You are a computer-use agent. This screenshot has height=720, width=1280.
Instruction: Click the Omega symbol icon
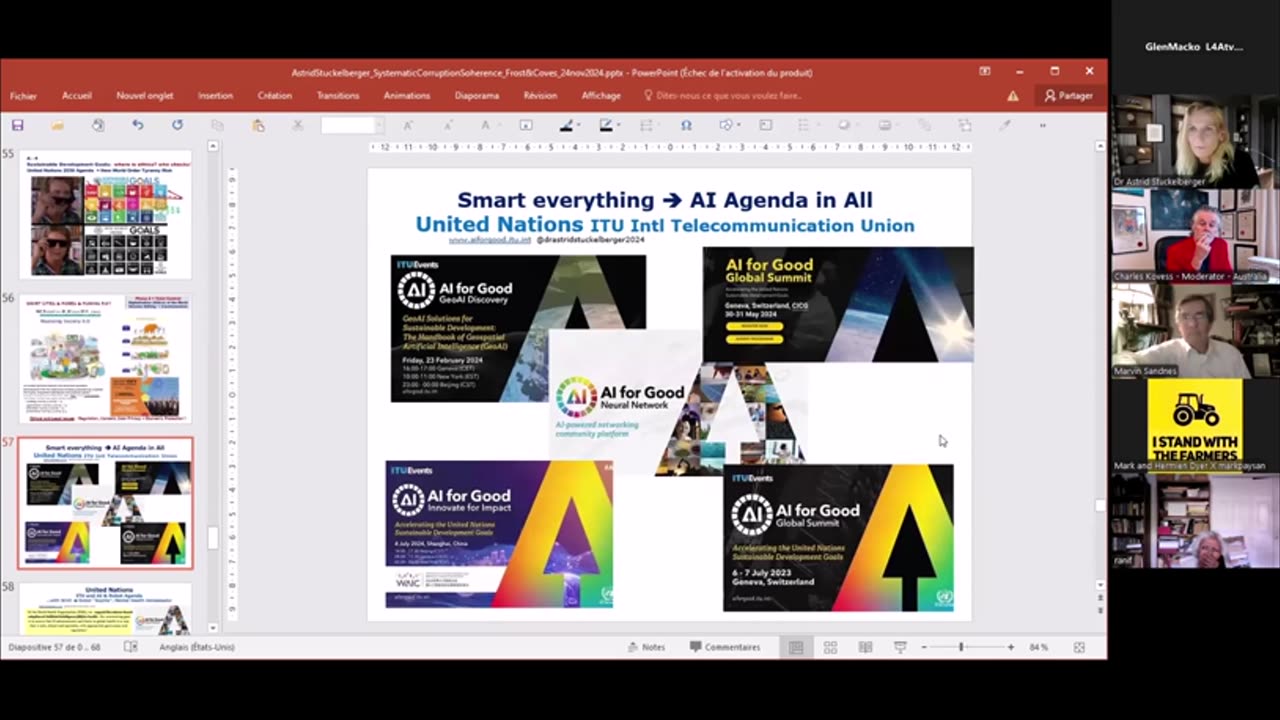[x=686, y=125]
